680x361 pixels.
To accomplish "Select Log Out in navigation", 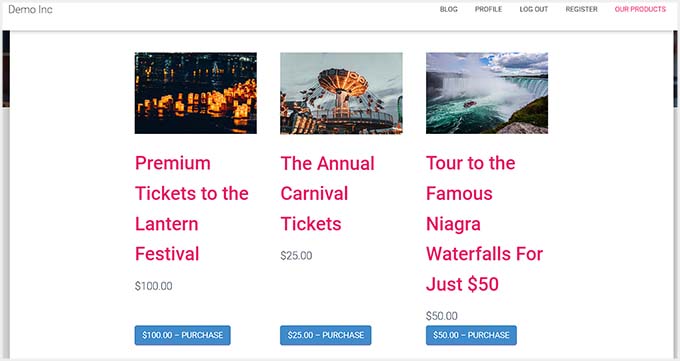I will [534, 9].
